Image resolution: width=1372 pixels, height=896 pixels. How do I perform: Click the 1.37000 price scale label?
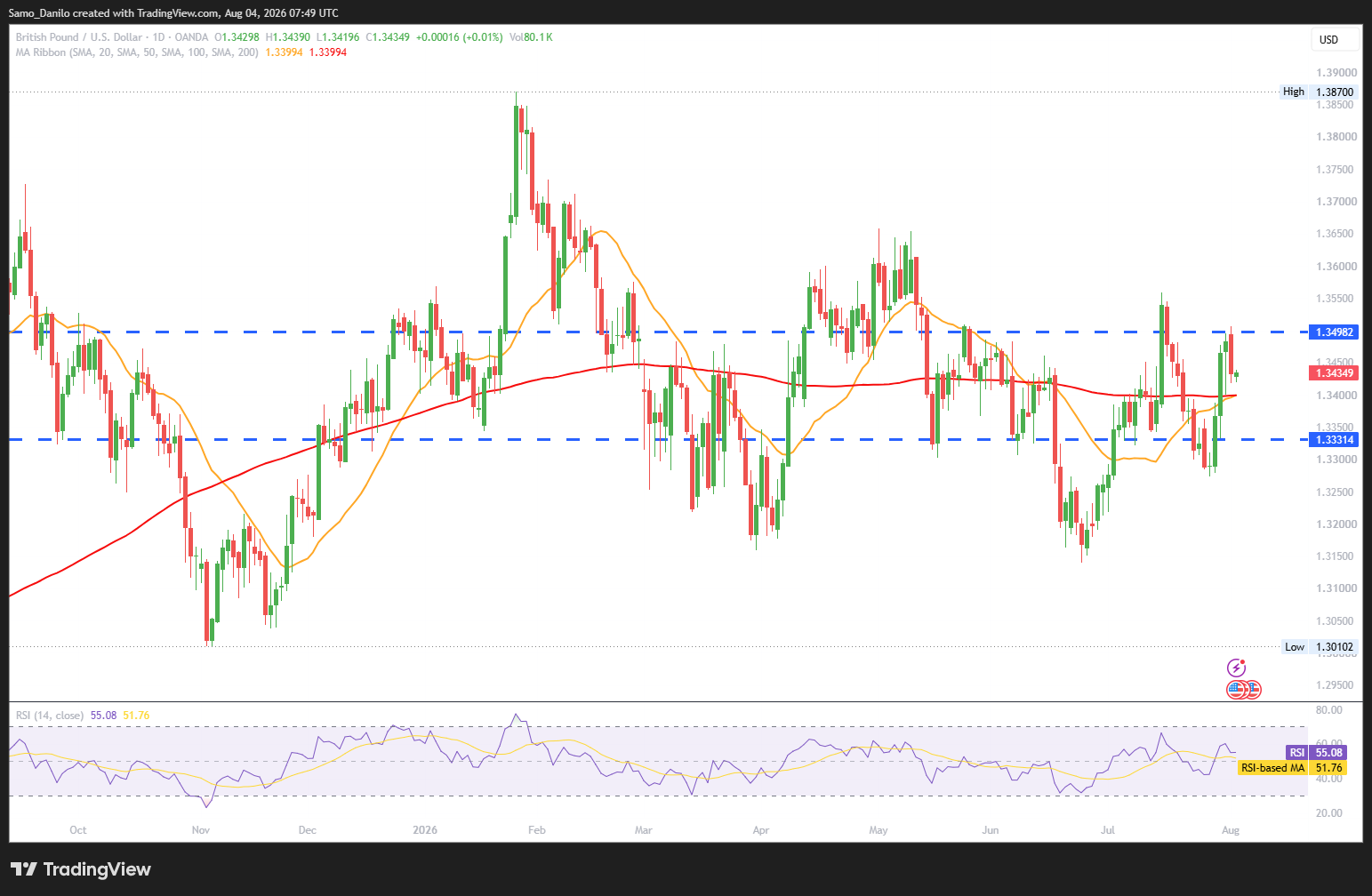tap(1336, 202)
